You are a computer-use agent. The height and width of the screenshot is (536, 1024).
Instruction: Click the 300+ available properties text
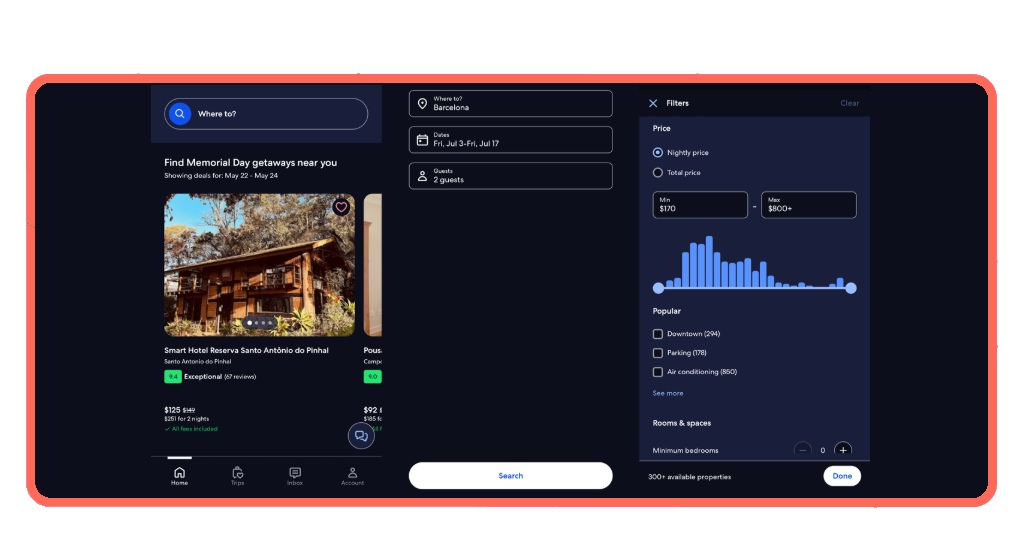690,477
